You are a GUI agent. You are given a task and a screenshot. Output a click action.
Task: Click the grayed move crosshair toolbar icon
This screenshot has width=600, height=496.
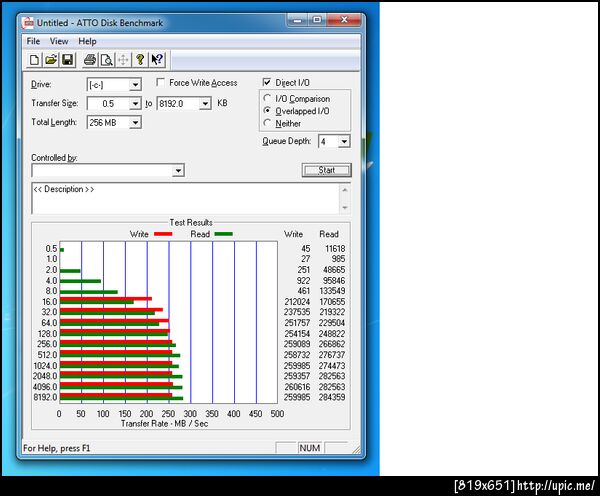pos(123,60)
